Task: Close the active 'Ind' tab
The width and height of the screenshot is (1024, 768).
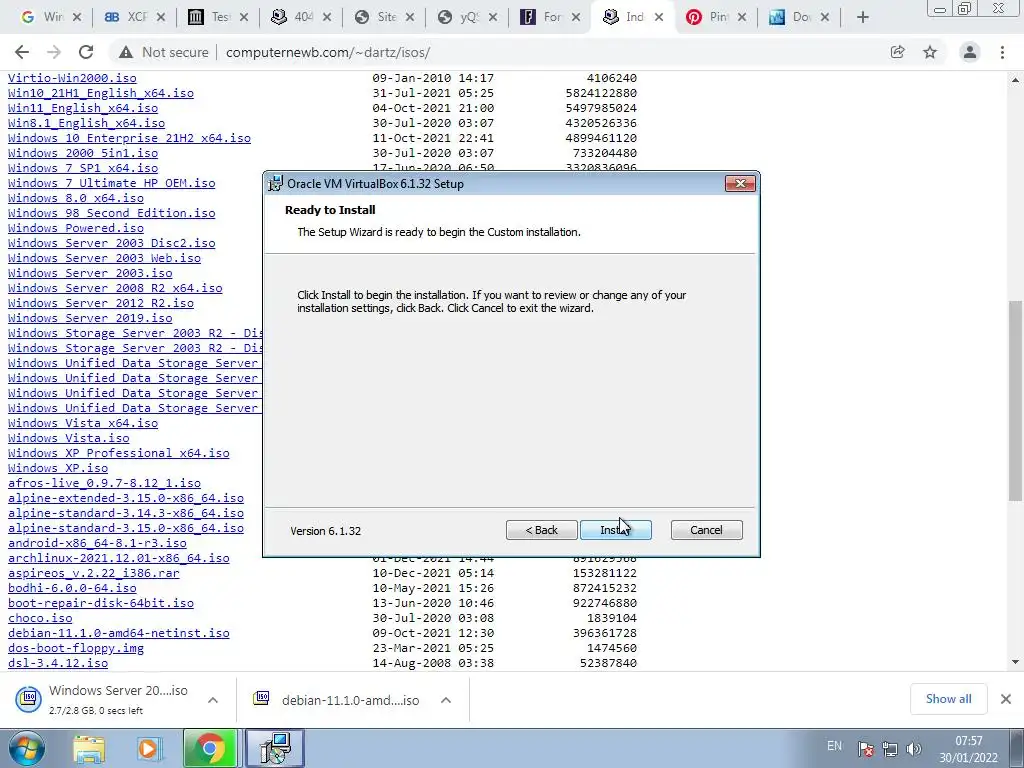Action: [x=659, y=18]
